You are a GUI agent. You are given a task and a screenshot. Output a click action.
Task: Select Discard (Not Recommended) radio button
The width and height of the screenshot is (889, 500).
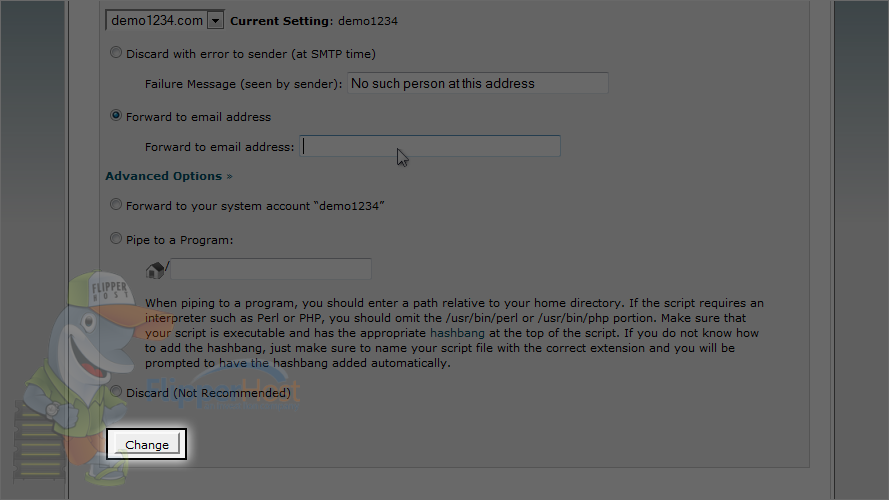pyautogui.click(x=116, y=392)
